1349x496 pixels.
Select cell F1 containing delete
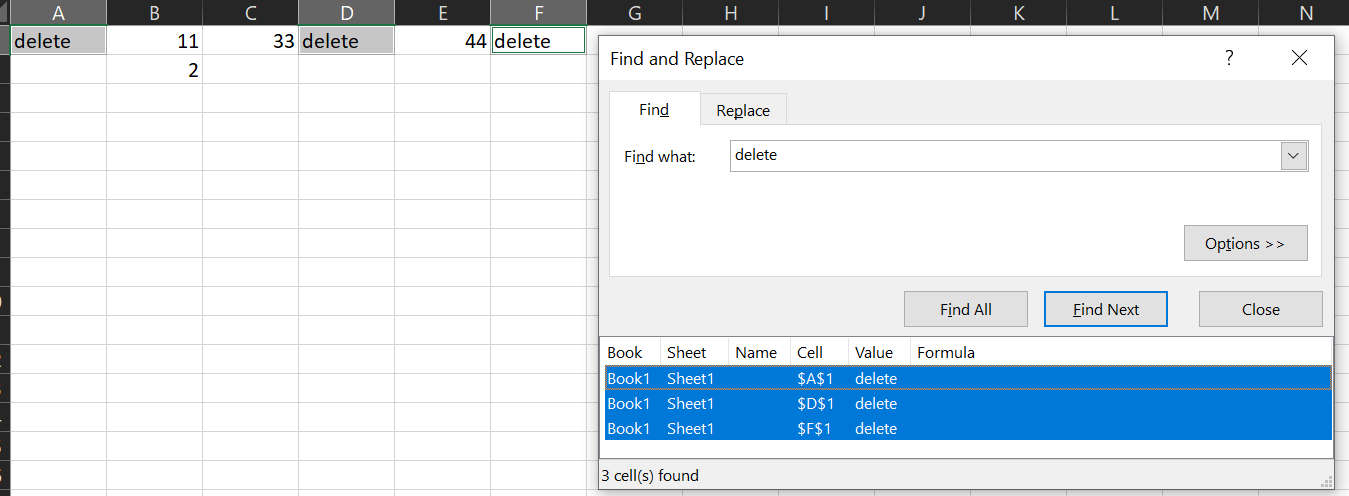538,41
